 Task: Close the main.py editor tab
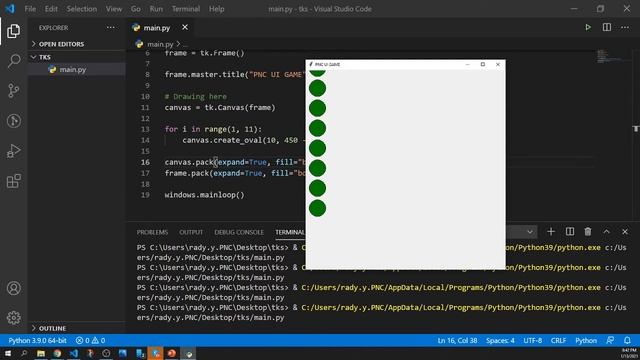[185, 27]
